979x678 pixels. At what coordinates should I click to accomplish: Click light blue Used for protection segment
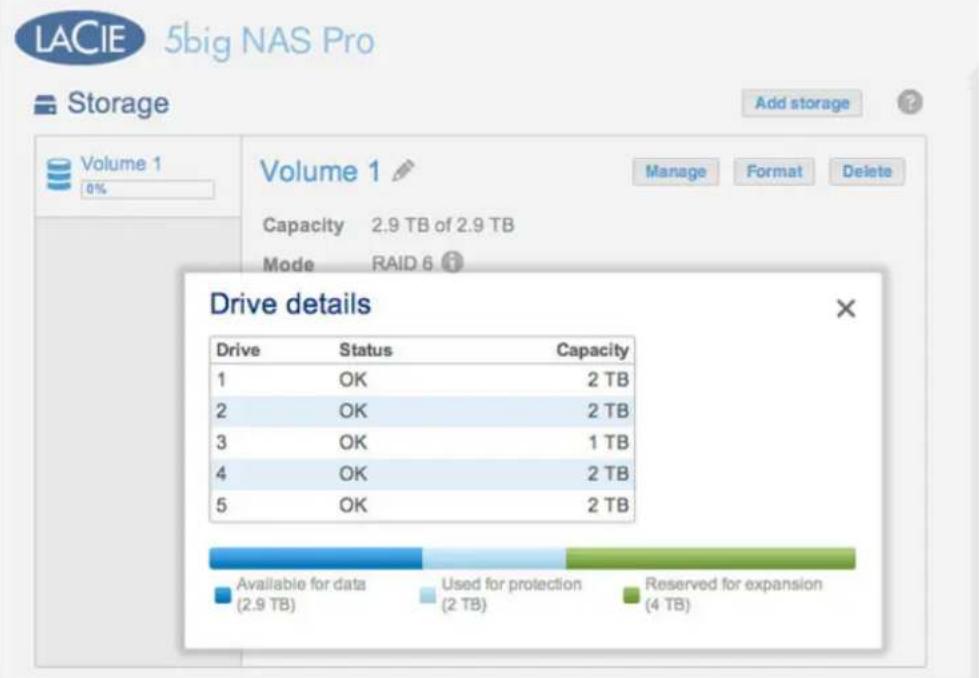[x=494, y=558]
